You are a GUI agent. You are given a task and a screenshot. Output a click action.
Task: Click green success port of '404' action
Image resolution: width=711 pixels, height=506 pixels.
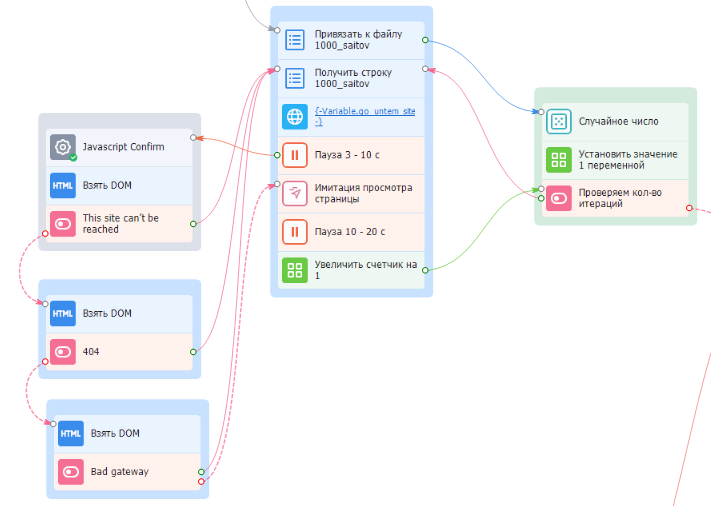tap(193, 352)
